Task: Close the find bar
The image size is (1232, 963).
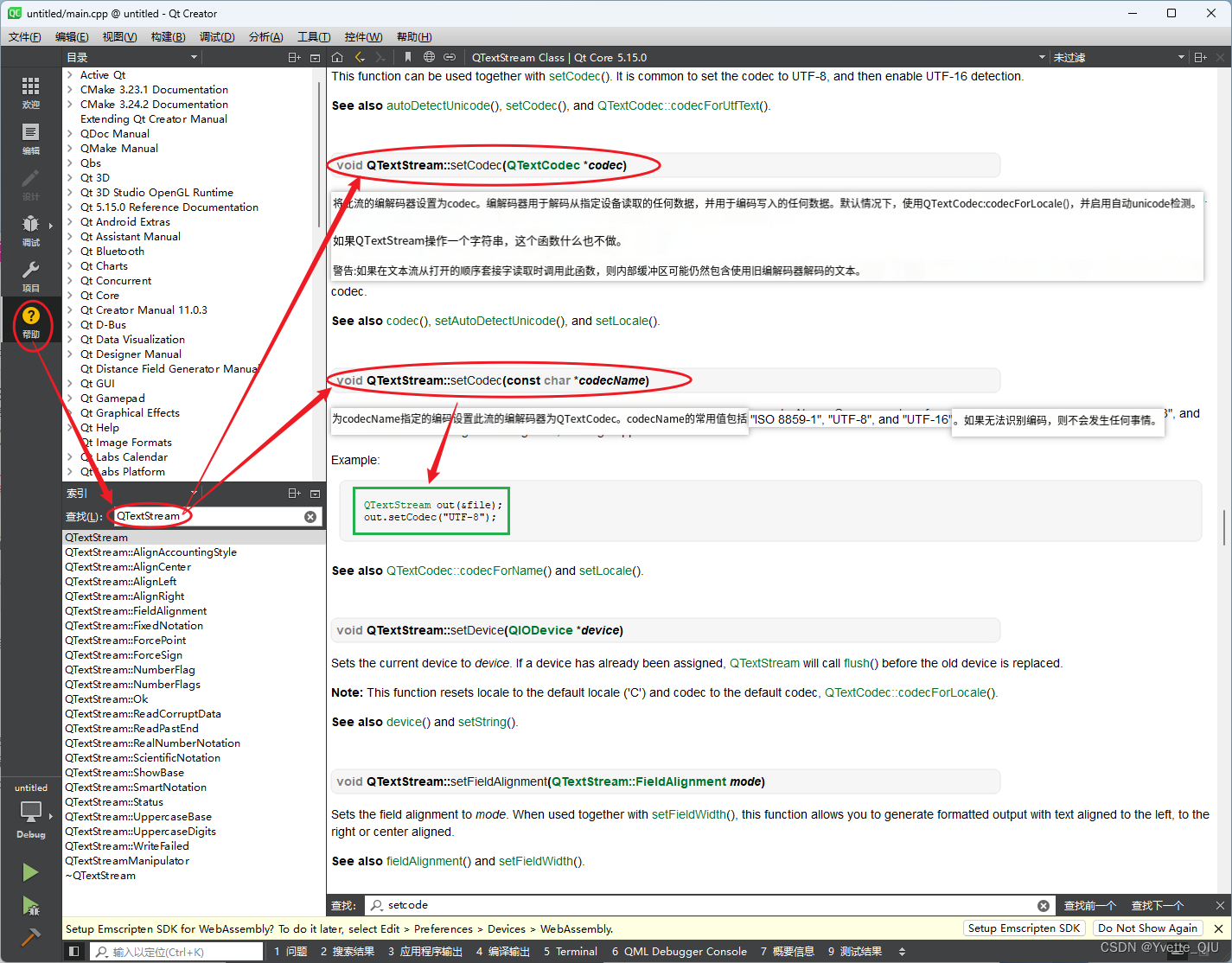Action: 1220,905
